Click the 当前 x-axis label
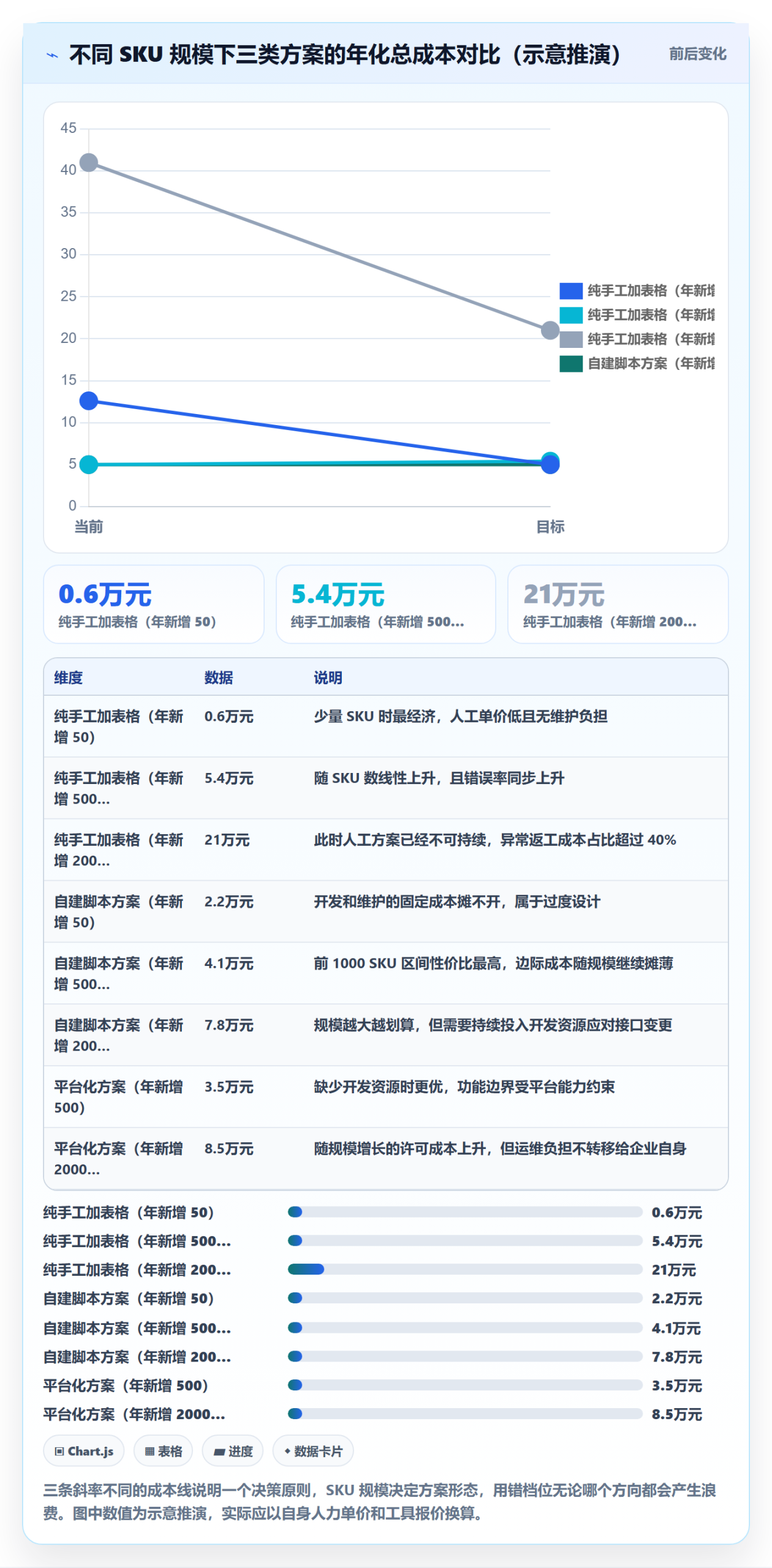 point(89,526)
